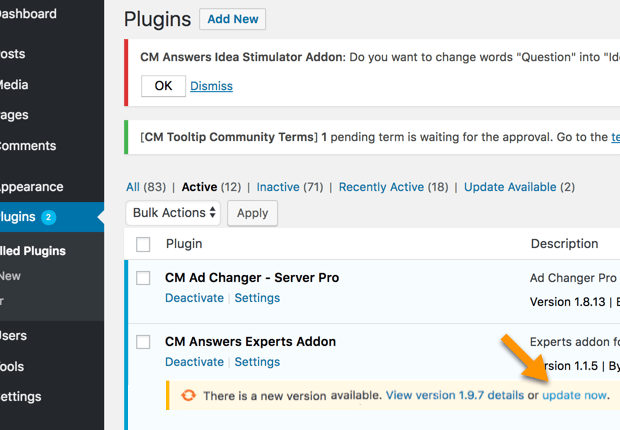Open Plugins in the sidebar menu

[x=18, y=217]
